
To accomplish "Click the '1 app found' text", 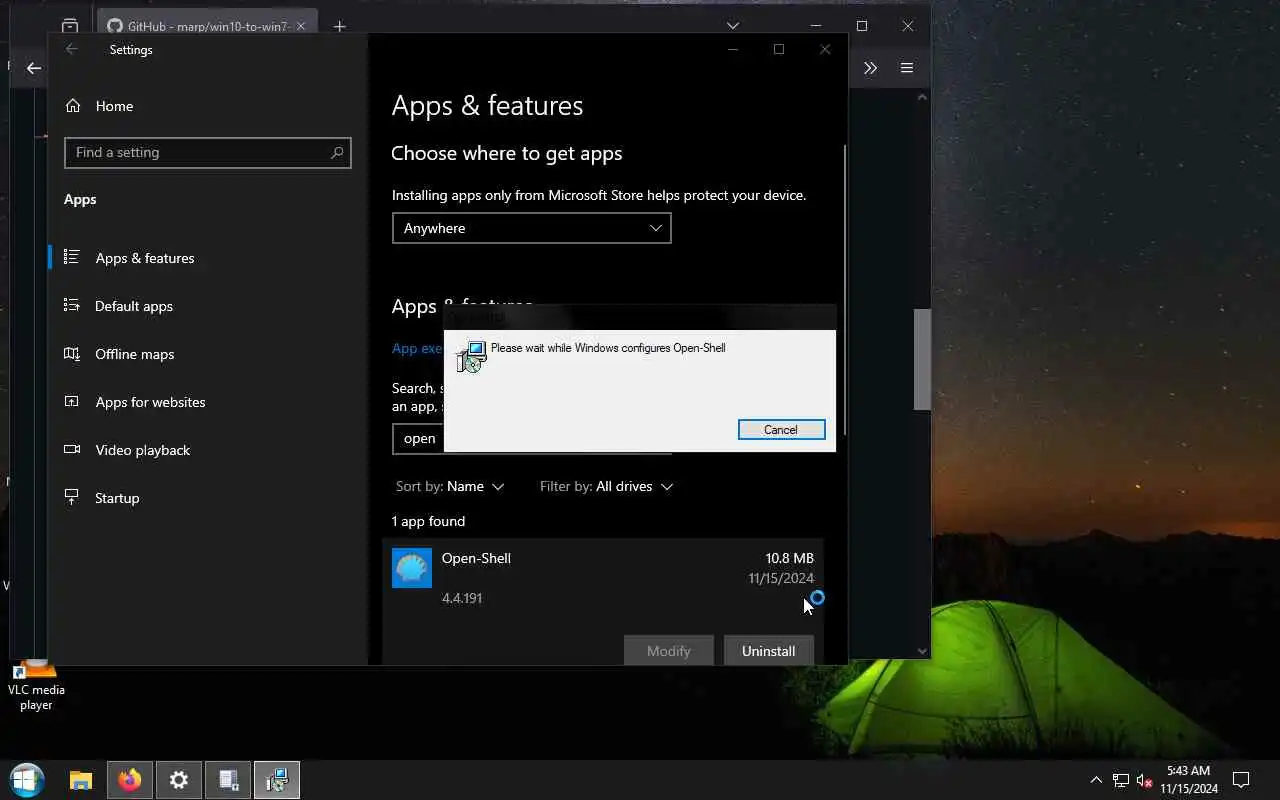I will tap(428, 521).
